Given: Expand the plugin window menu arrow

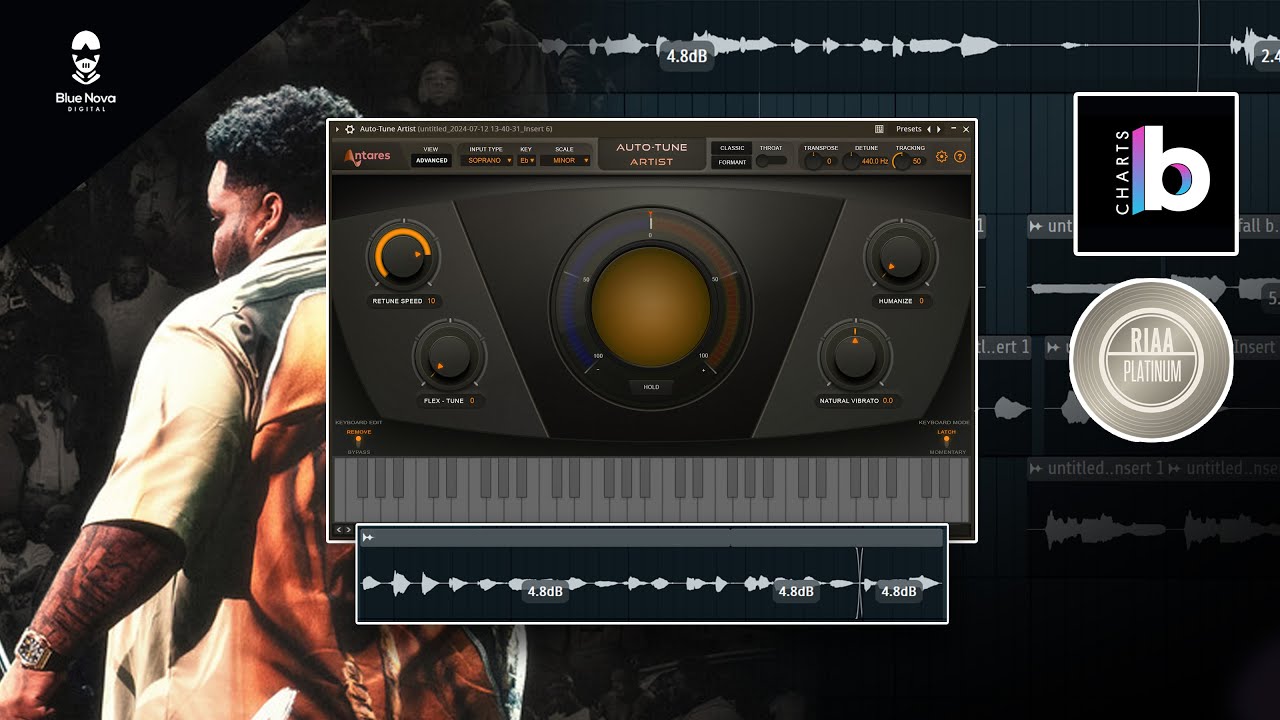Looking at the screenshot, I should [338, 129].
